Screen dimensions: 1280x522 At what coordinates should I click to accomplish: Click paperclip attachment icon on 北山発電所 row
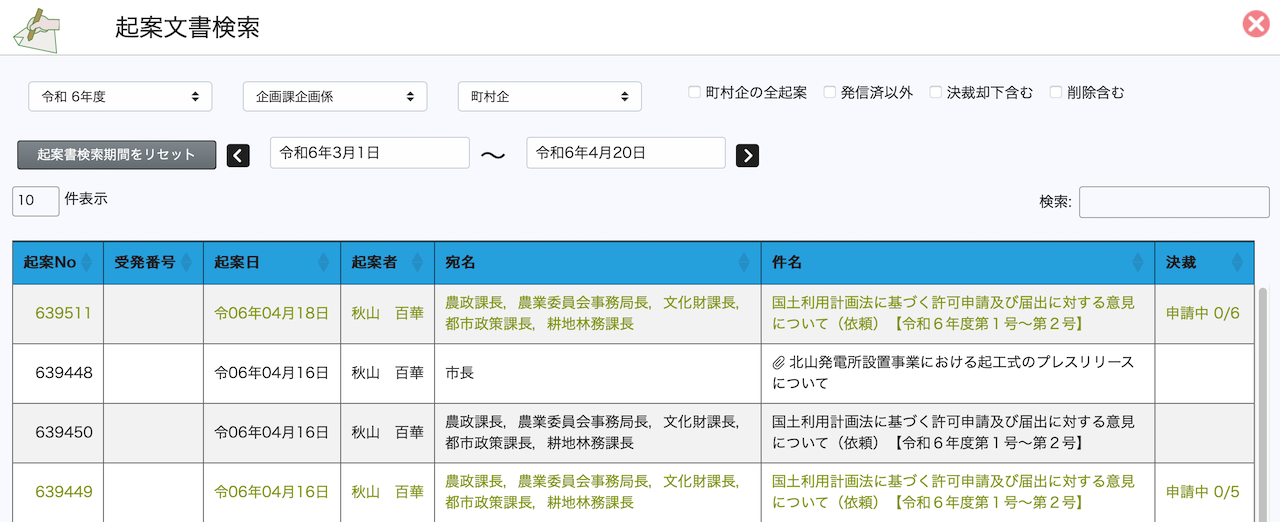(x=779, y=362)
